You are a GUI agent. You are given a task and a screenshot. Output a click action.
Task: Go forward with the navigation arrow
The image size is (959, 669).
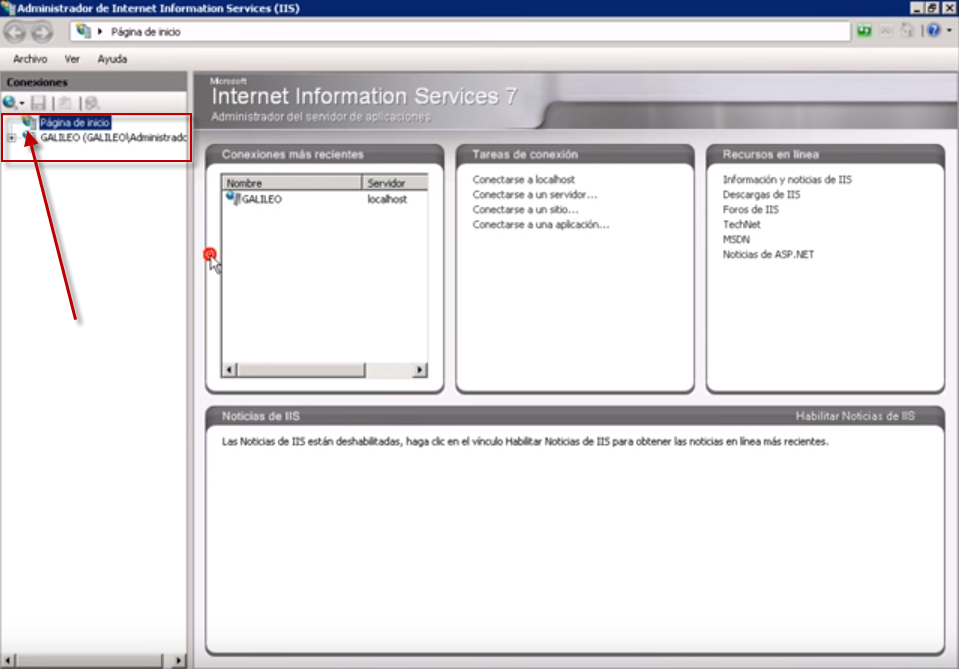41,32
